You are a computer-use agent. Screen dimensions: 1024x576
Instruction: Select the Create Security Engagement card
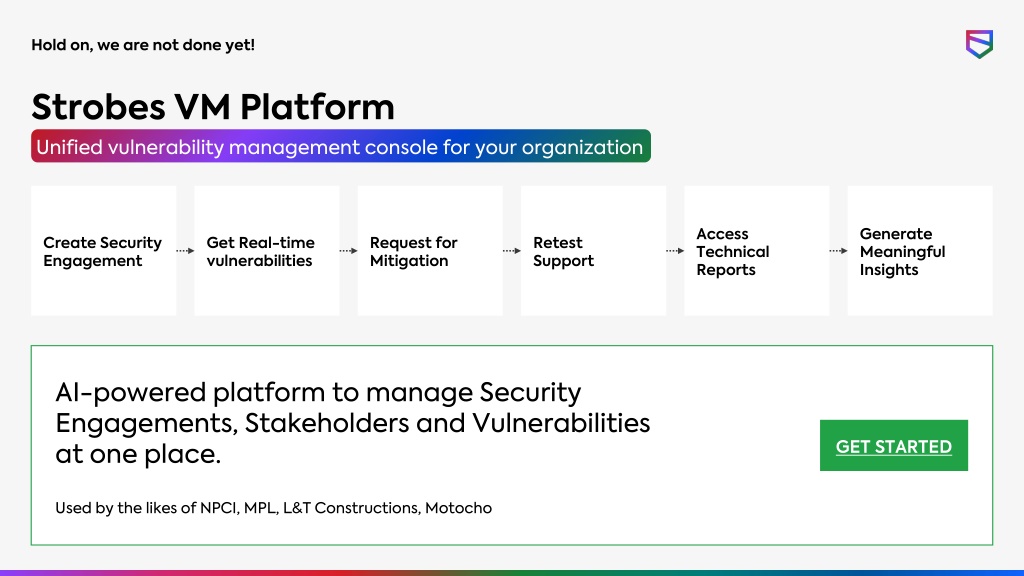[x=104, y=251]
